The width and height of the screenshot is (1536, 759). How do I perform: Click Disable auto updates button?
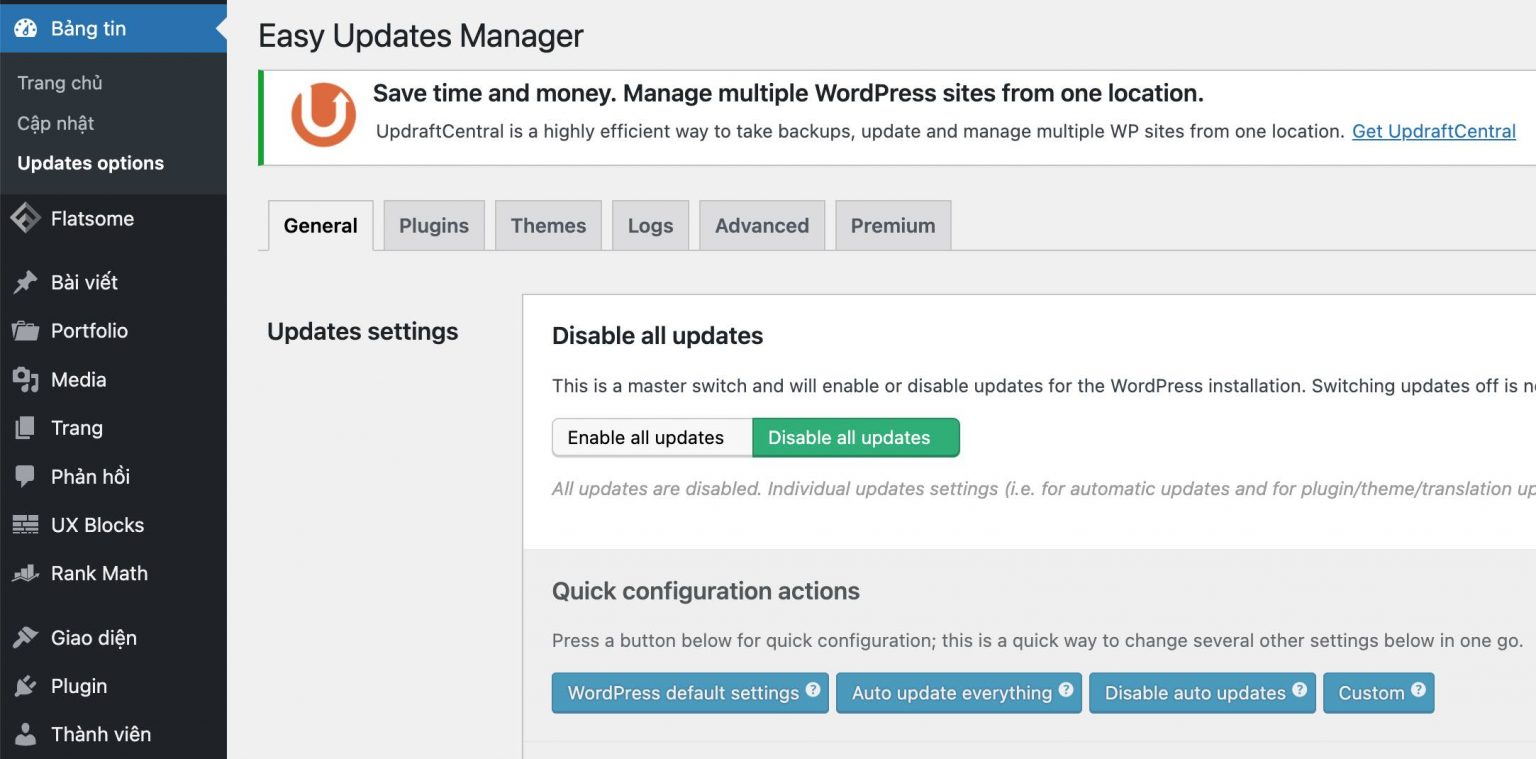tap(1202, 693)
